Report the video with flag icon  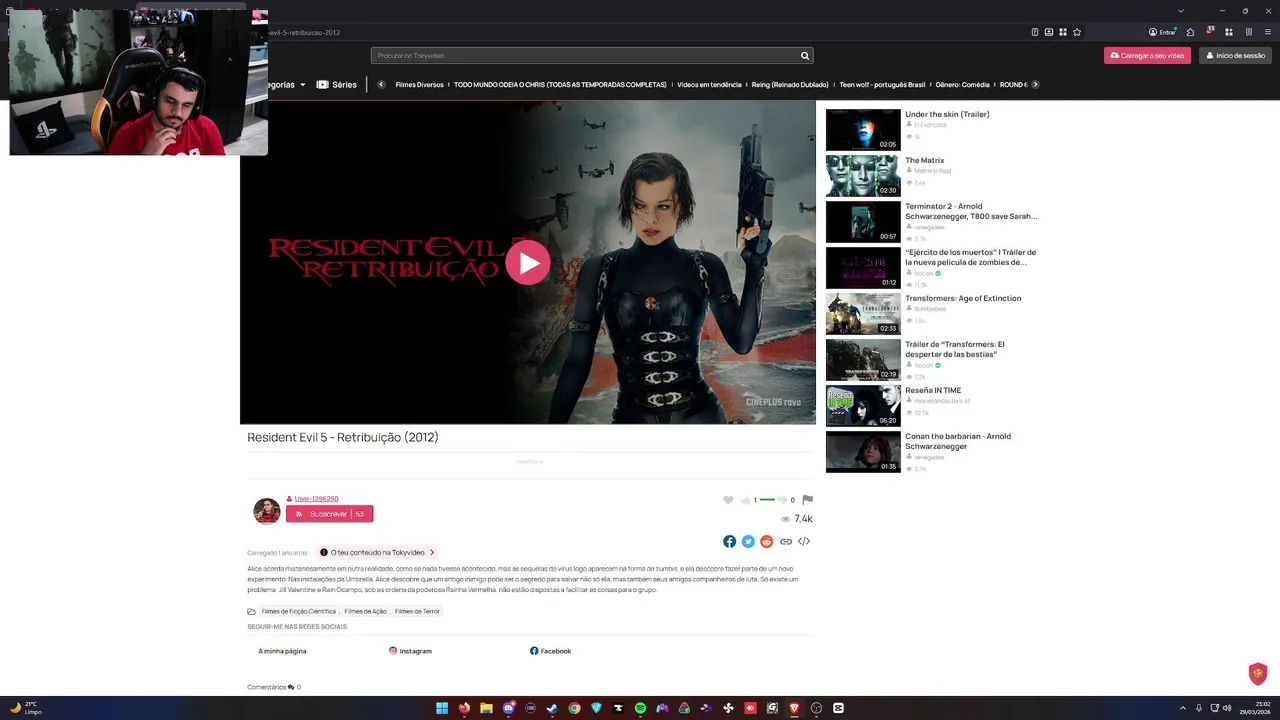coord(807,500)
